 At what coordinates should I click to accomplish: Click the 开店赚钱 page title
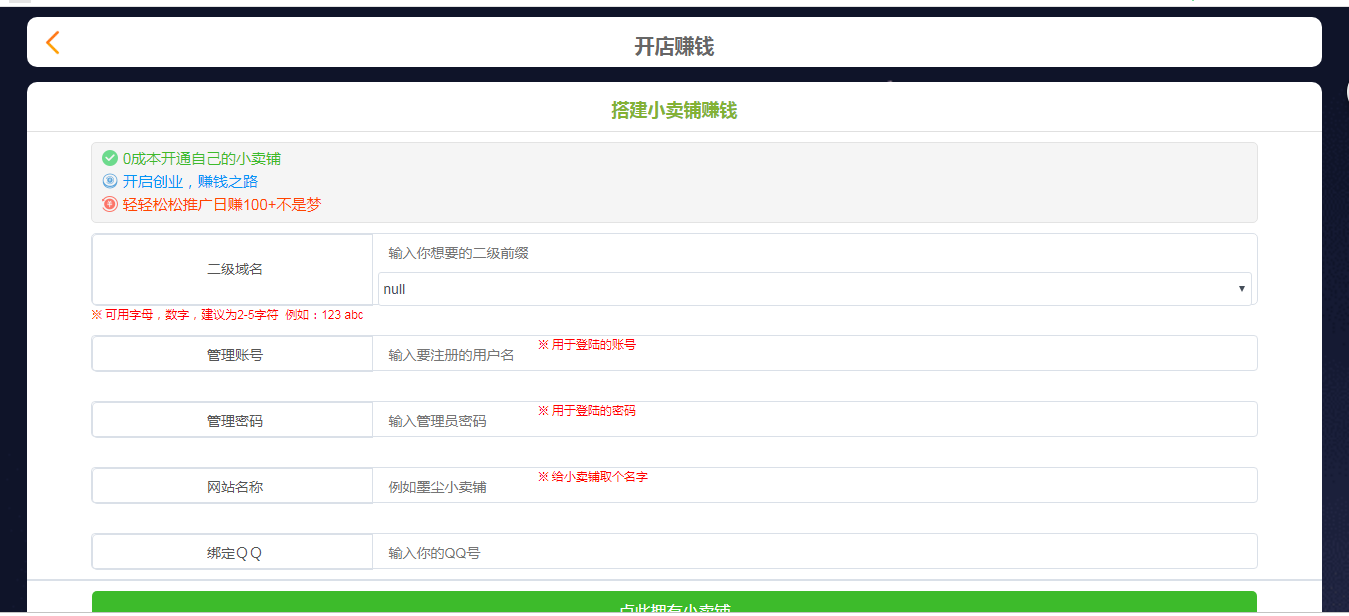point(674,47)
